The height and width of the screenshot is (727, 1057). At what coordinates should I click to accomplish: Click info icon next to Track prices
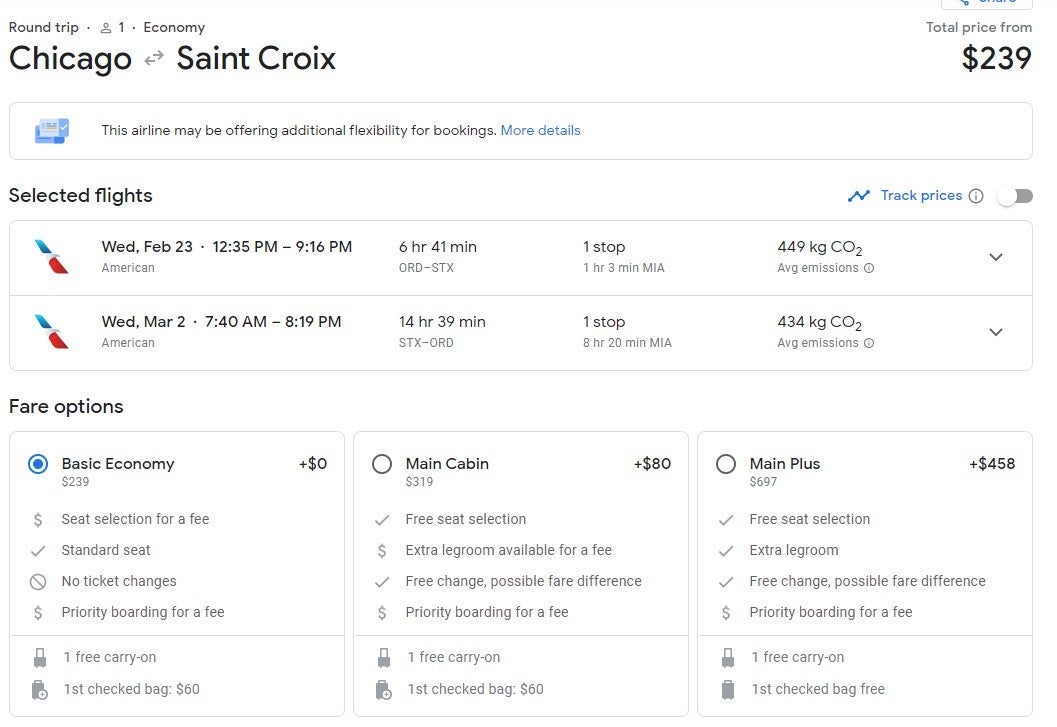coord(976,196)
